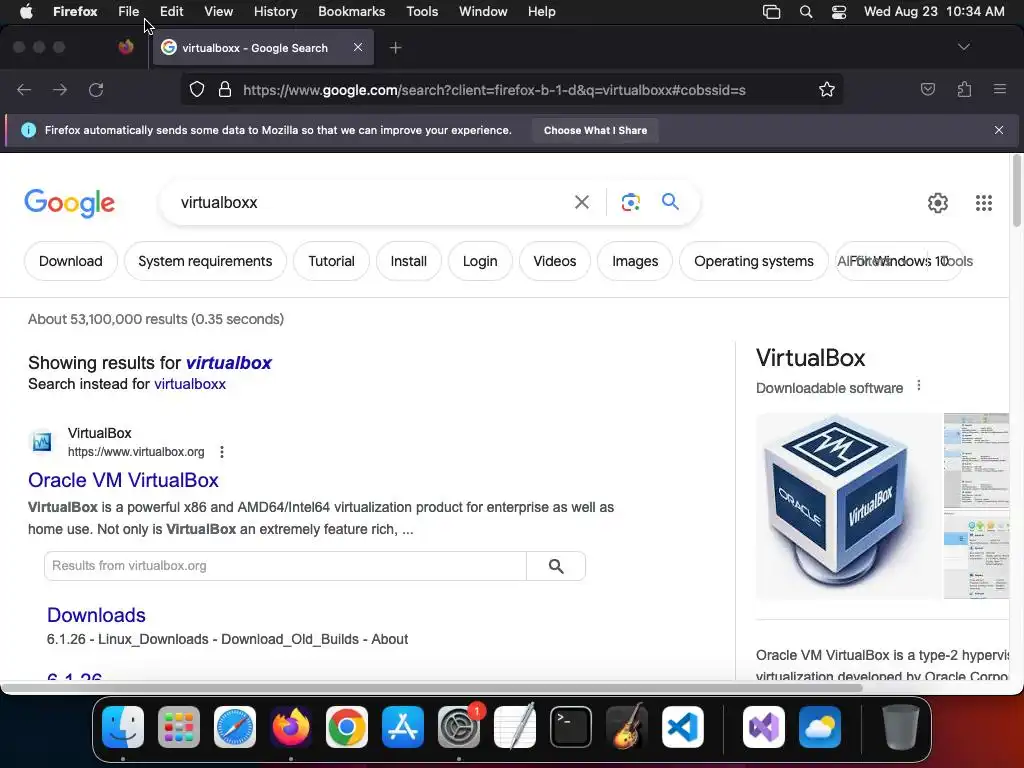Image resolution: width=1024 pixels, height=768 pixels.
Task: Click the corrected virtualbox suggestion link
Action: click(229, 362)
